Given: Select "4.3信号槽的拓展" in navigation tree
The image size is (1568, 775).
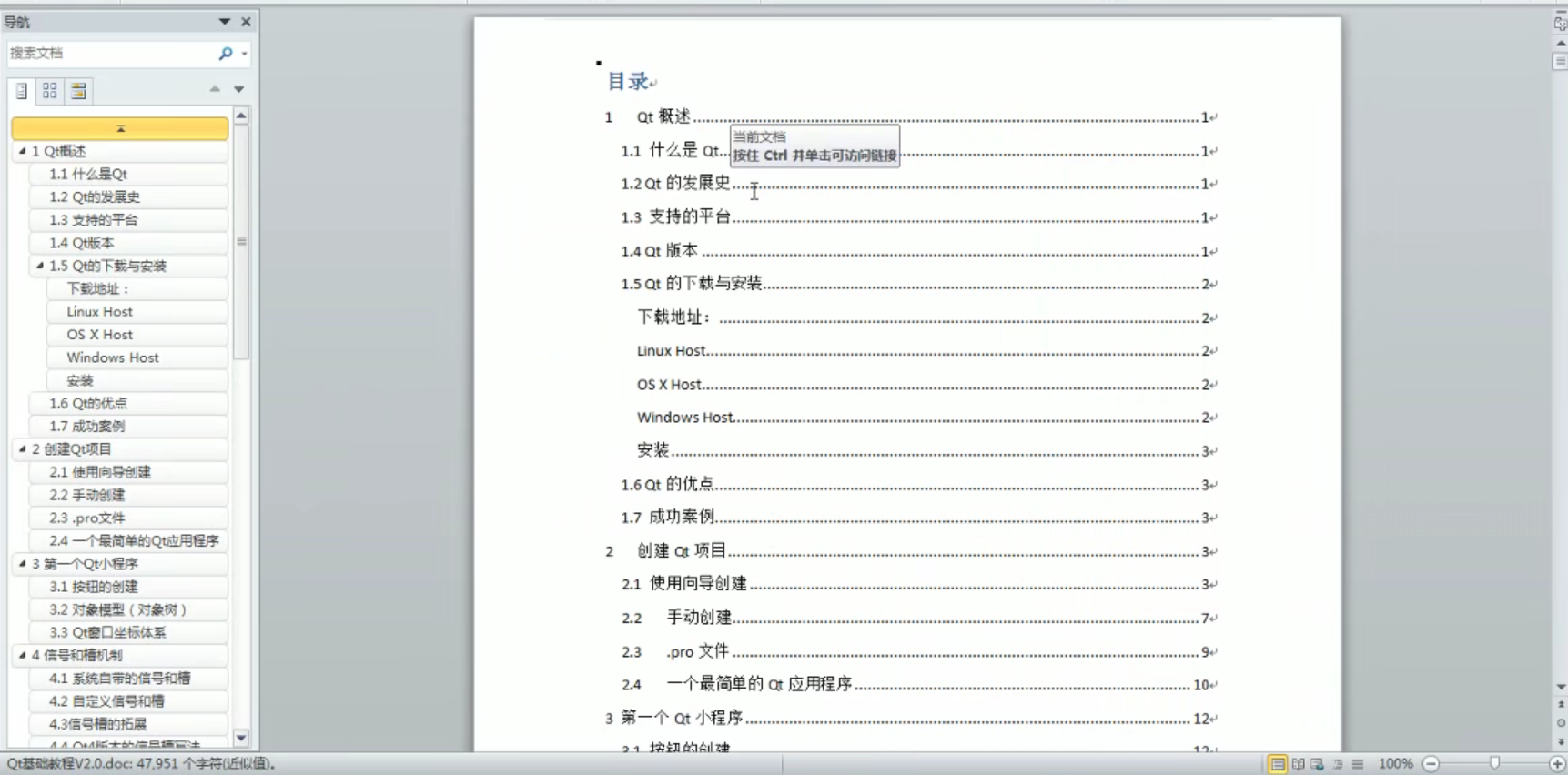Looking at the screenshot, I should coord(127,724).
